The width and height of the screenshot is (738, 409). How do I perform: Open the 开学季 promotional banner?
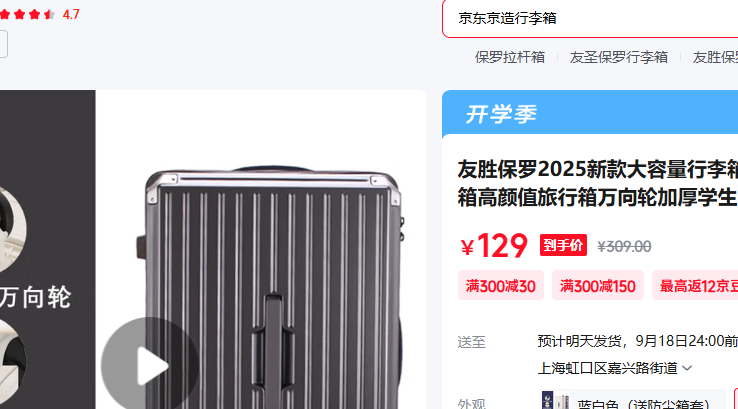pos(590,114)
